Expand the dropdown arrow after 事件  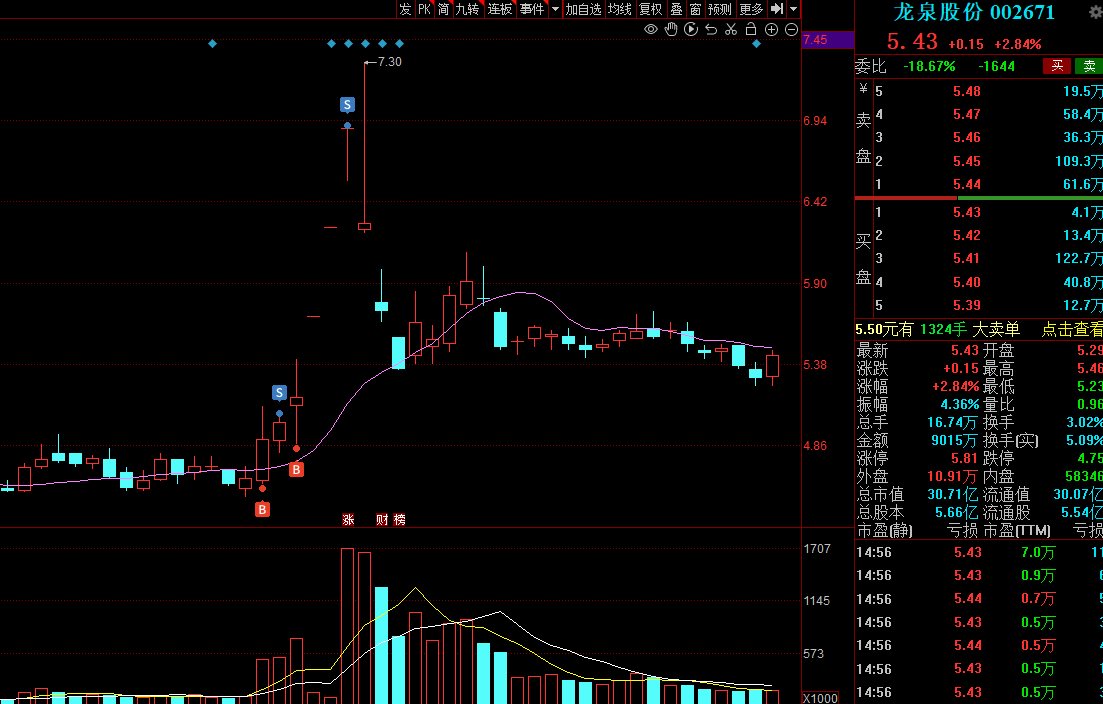555,9
